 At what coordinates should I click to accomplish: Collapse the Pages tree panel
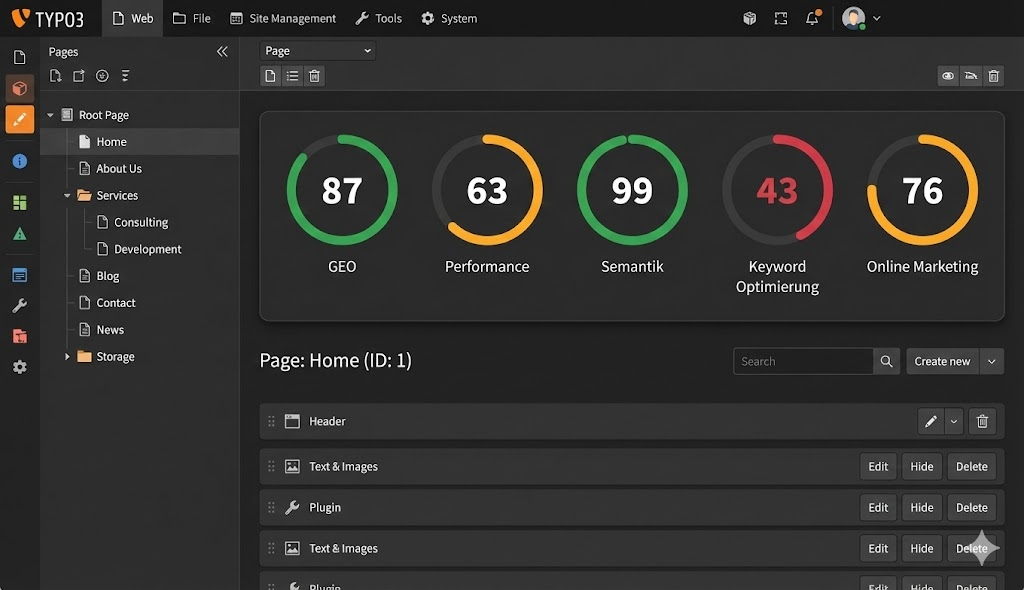pos(222,51)
